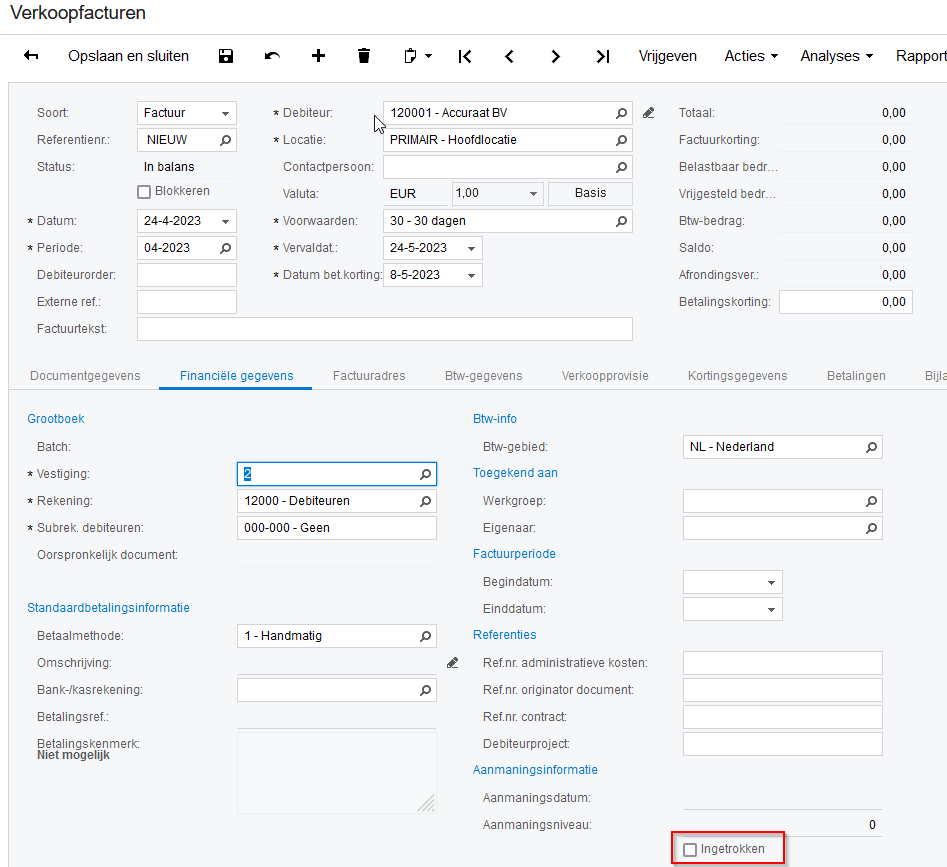Click the back arrow icon in toolbar

pos(31,56)
